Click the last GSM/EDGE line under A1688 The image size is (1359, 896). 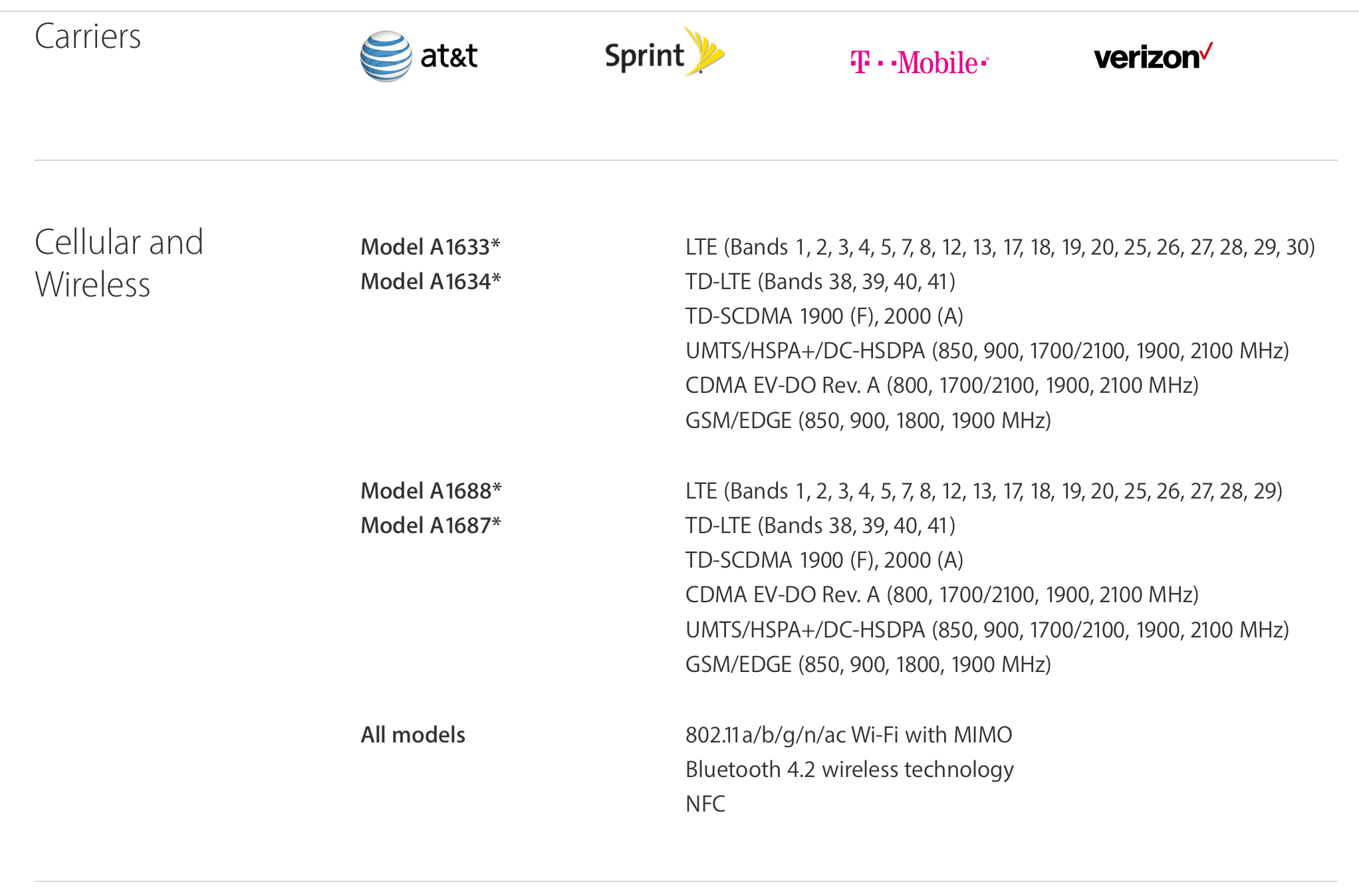(868, 665)
